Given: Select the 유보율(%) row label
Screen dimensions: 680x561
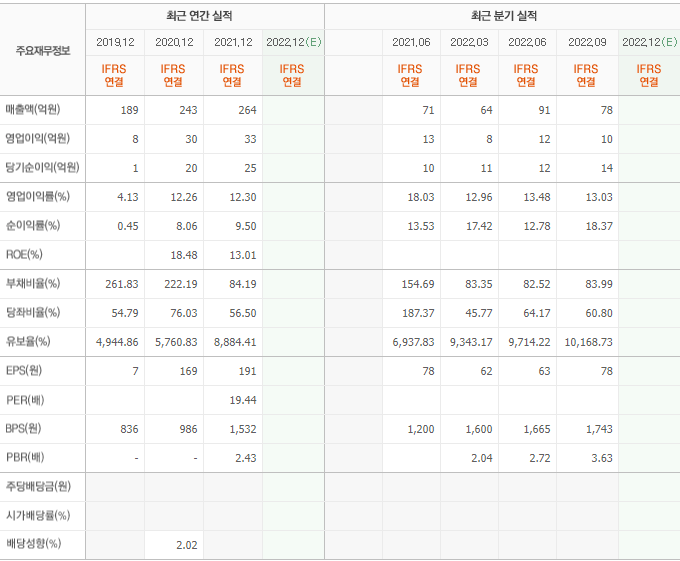Looking at the screenshot, I should (x=28, y=342).
